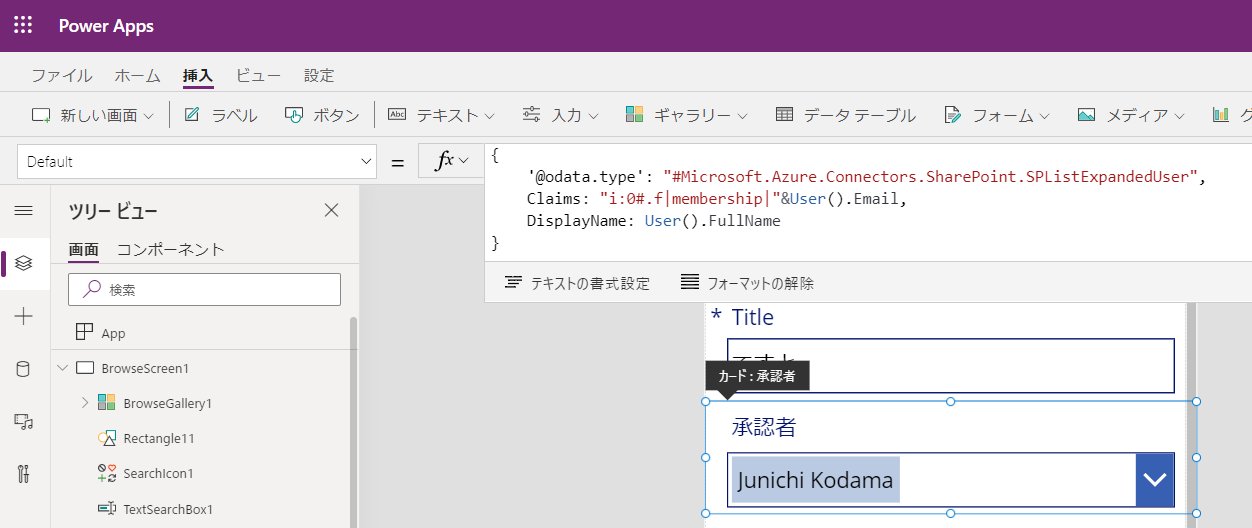Click inside the formula bar editor
The width and height of the screenshot is (1252, 528).
[868, 203]
